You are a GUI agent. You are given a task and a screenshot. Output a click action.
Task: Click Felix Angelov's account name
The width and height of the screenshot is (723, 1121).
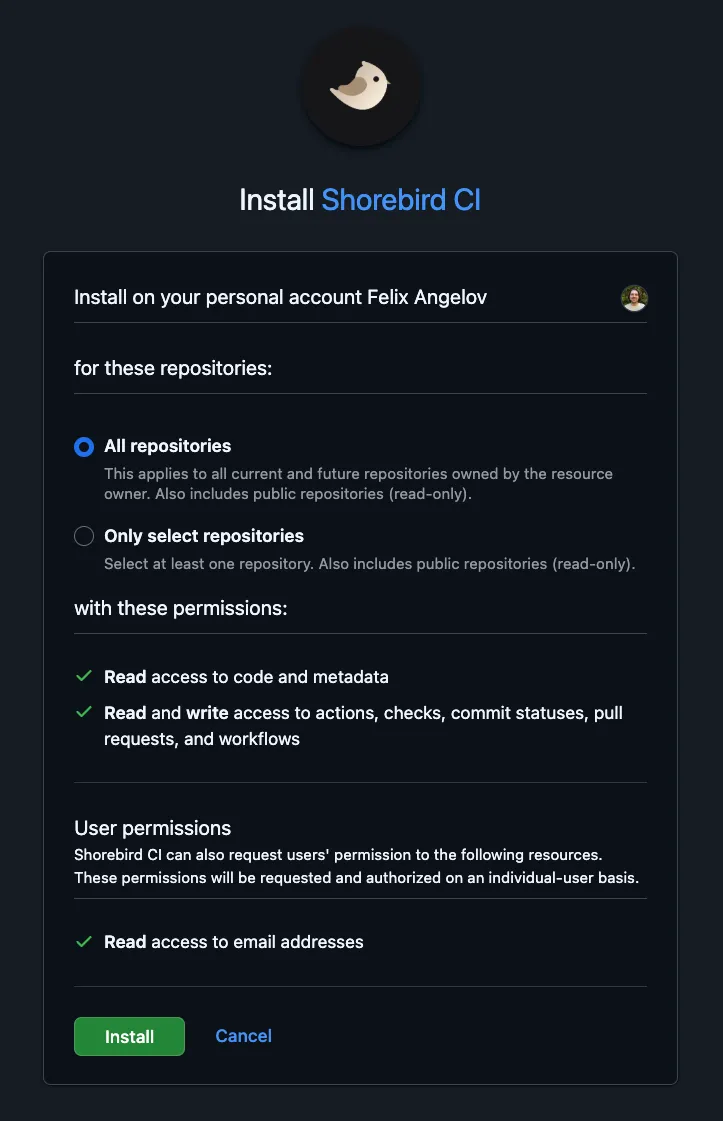430,297
